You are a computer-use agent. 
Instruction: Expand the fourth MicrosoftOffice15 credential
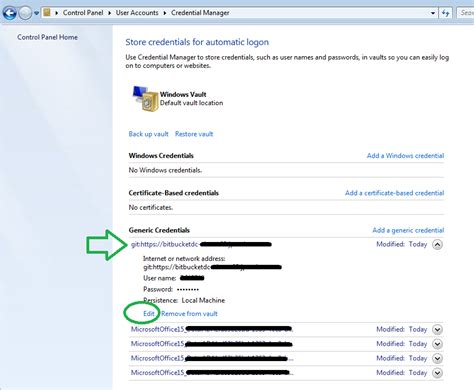click(437, 373)
